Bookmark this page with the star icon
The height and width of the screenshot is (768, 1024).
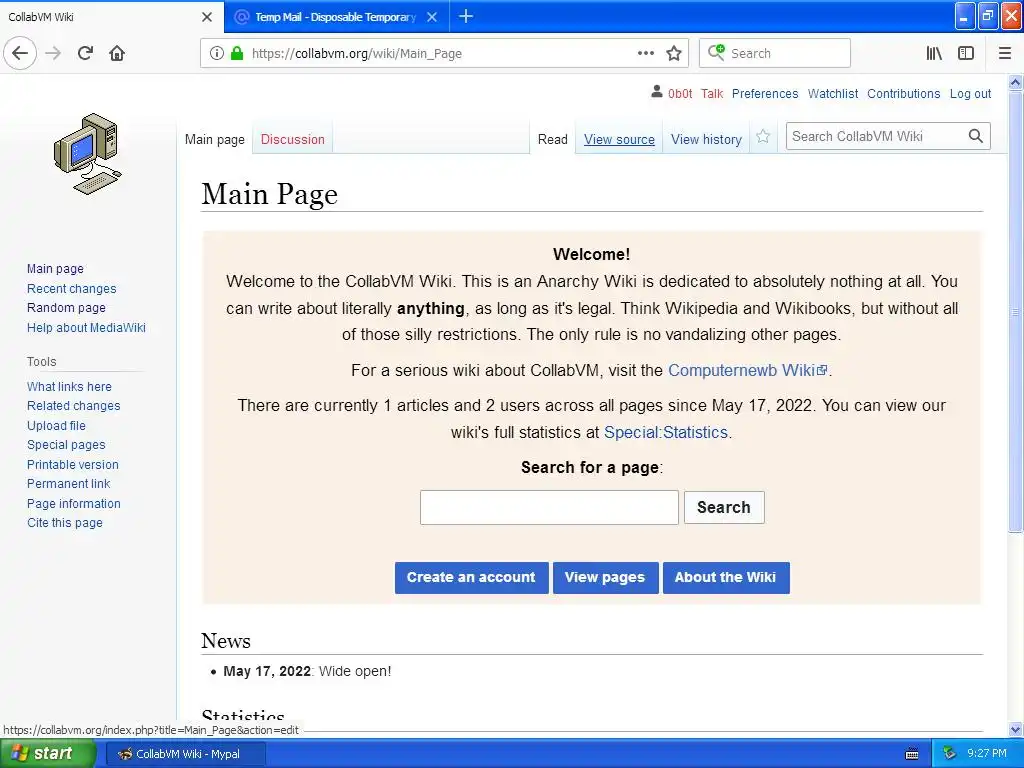674,53
